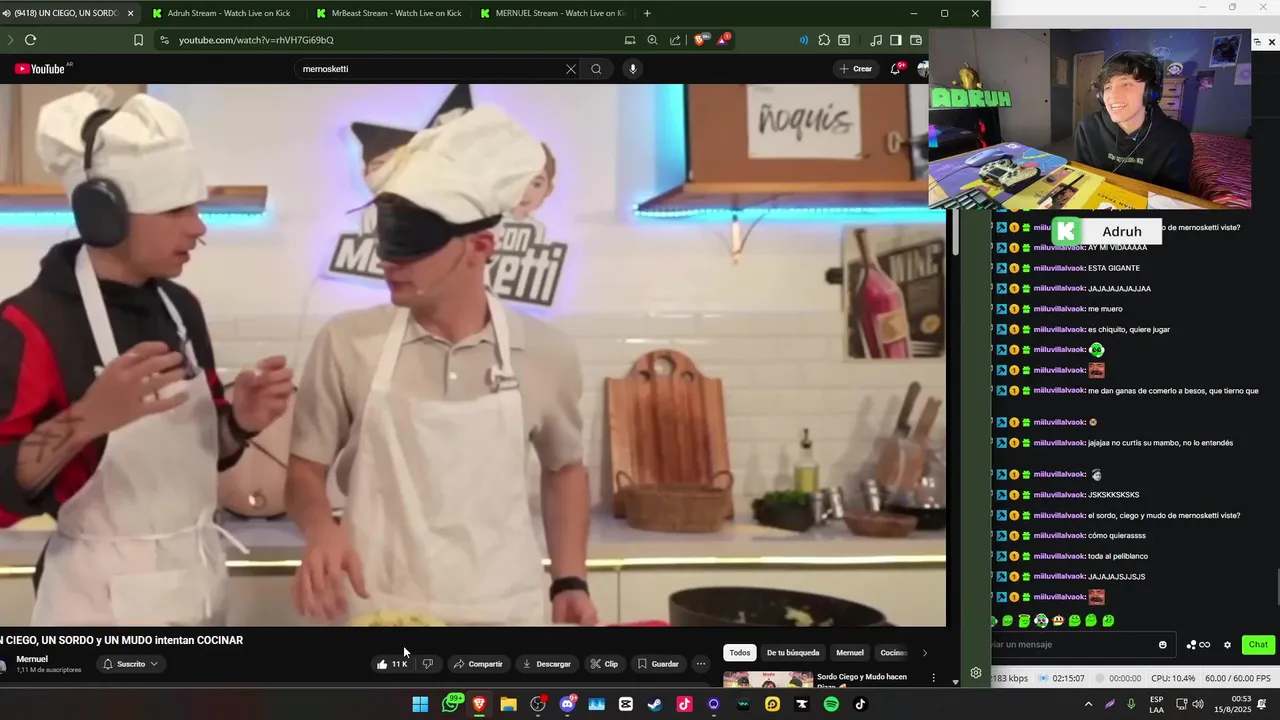Viewport: 1280px width, 720px height.
Task: Open Suscrito notification dropdown
Action: click(131, 664)
